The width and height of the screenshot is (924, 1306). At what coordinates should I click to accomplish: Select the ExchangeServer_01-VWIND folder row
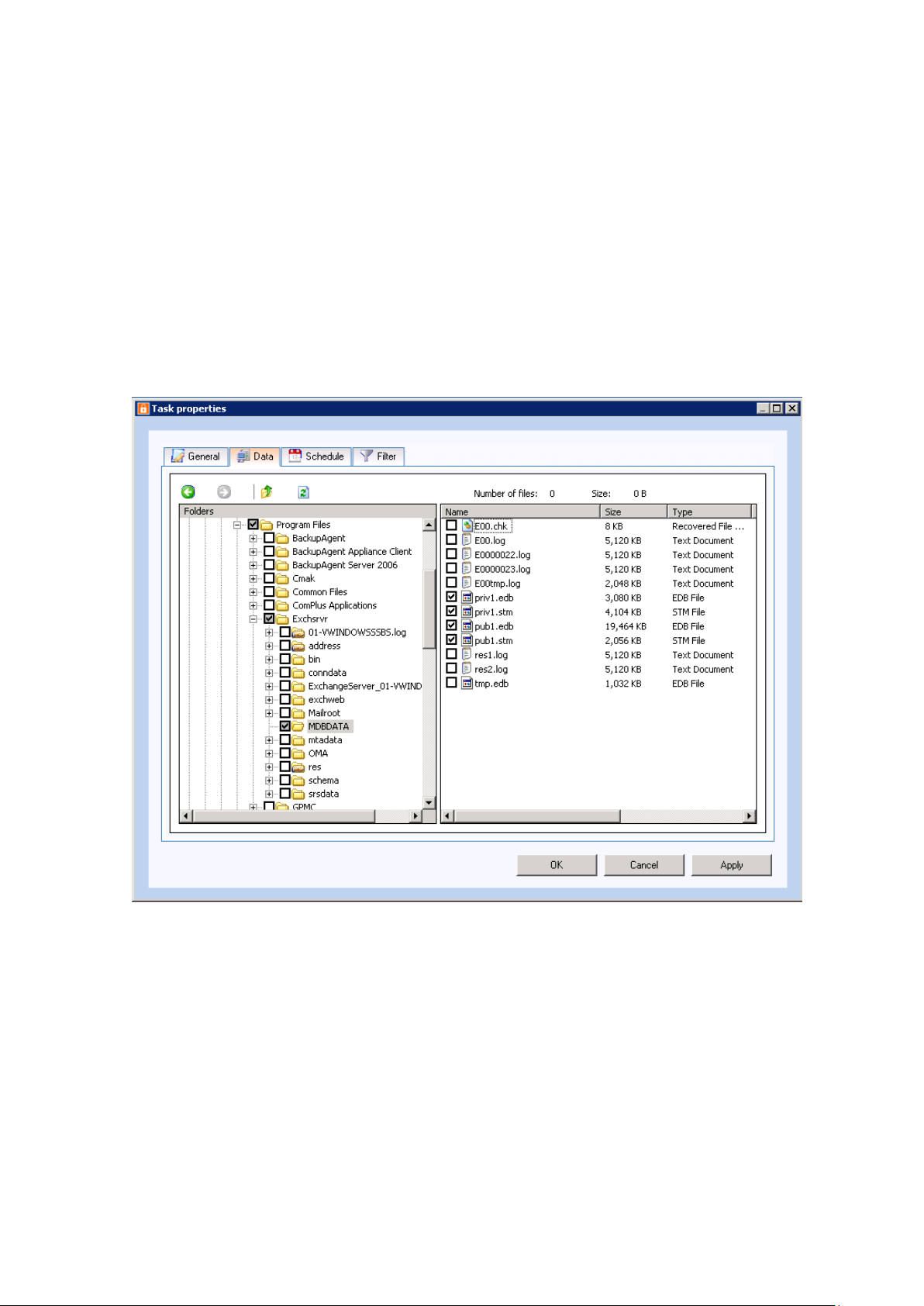click(x=364, y=686)
